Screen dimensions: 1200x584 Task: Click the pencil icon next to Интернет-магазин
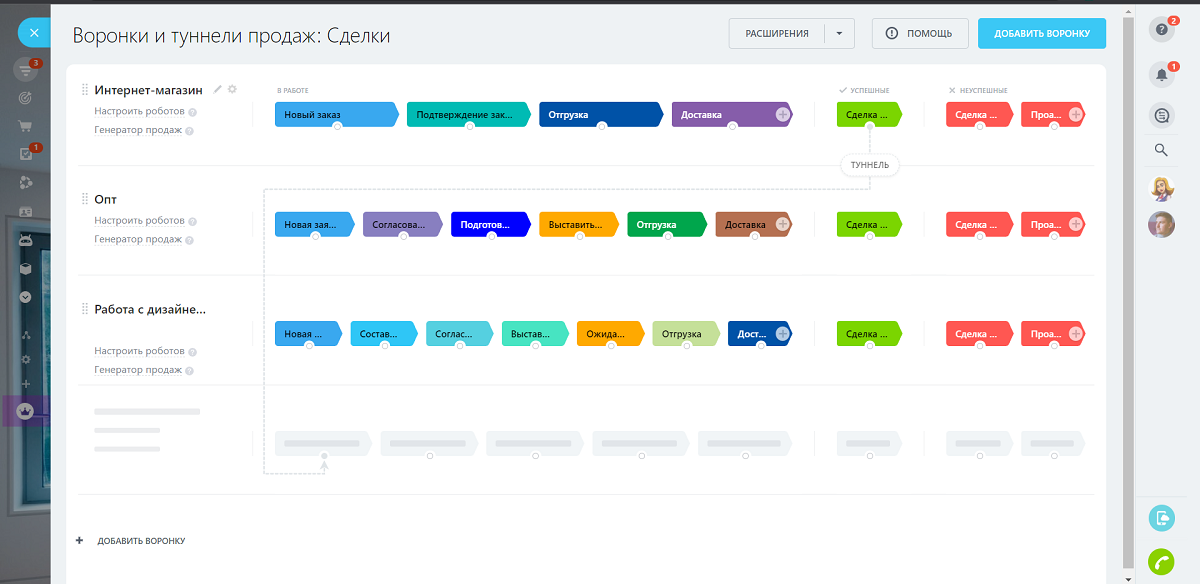(x=218, y=89)
